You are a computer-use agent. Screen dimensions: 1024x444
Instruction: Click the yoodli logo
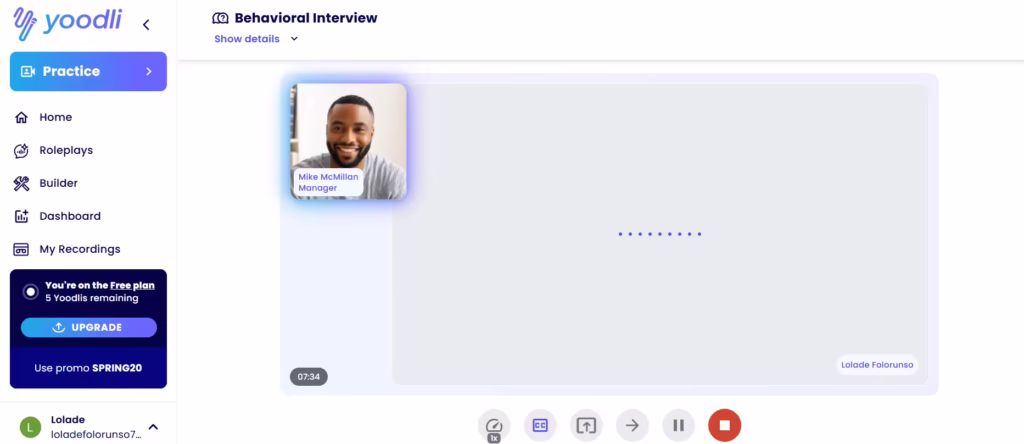point(67,24)
